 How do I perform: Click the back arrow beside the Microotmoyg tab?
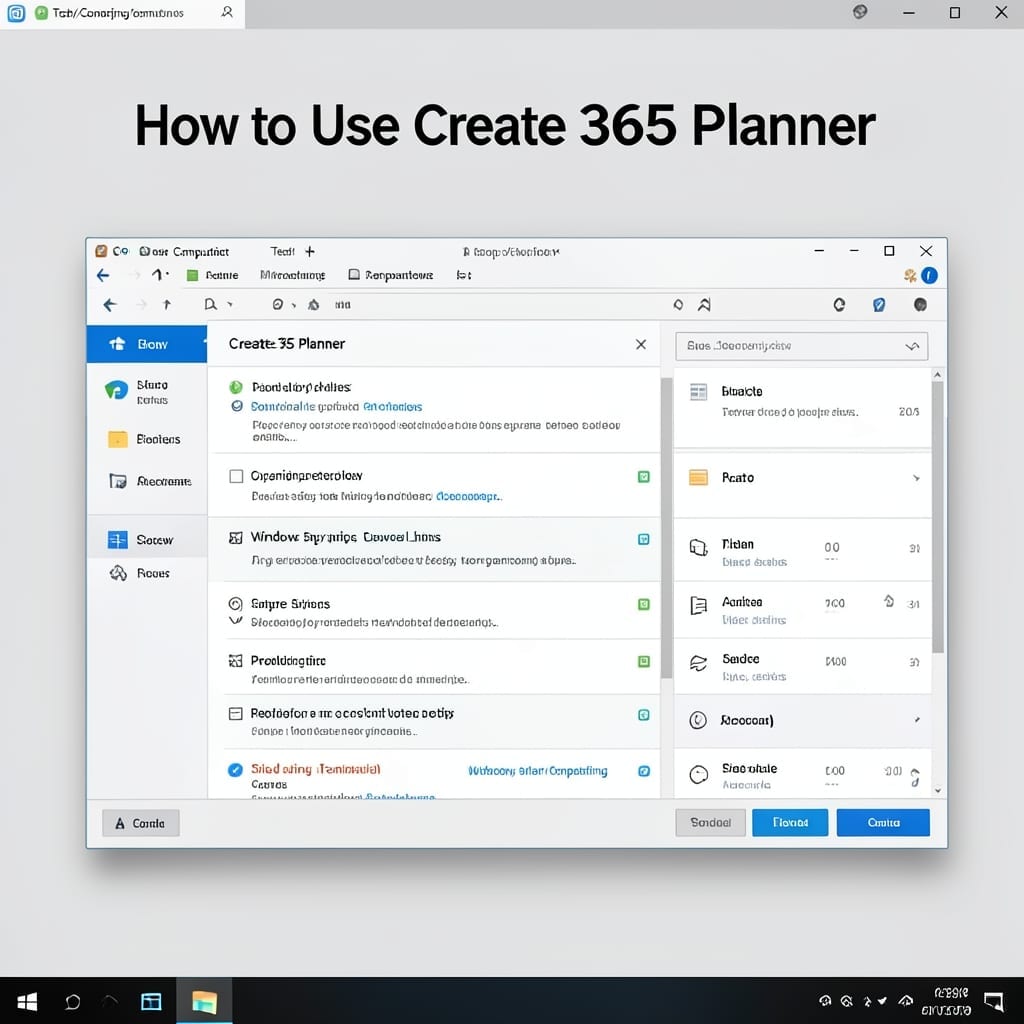click(103, 275)
